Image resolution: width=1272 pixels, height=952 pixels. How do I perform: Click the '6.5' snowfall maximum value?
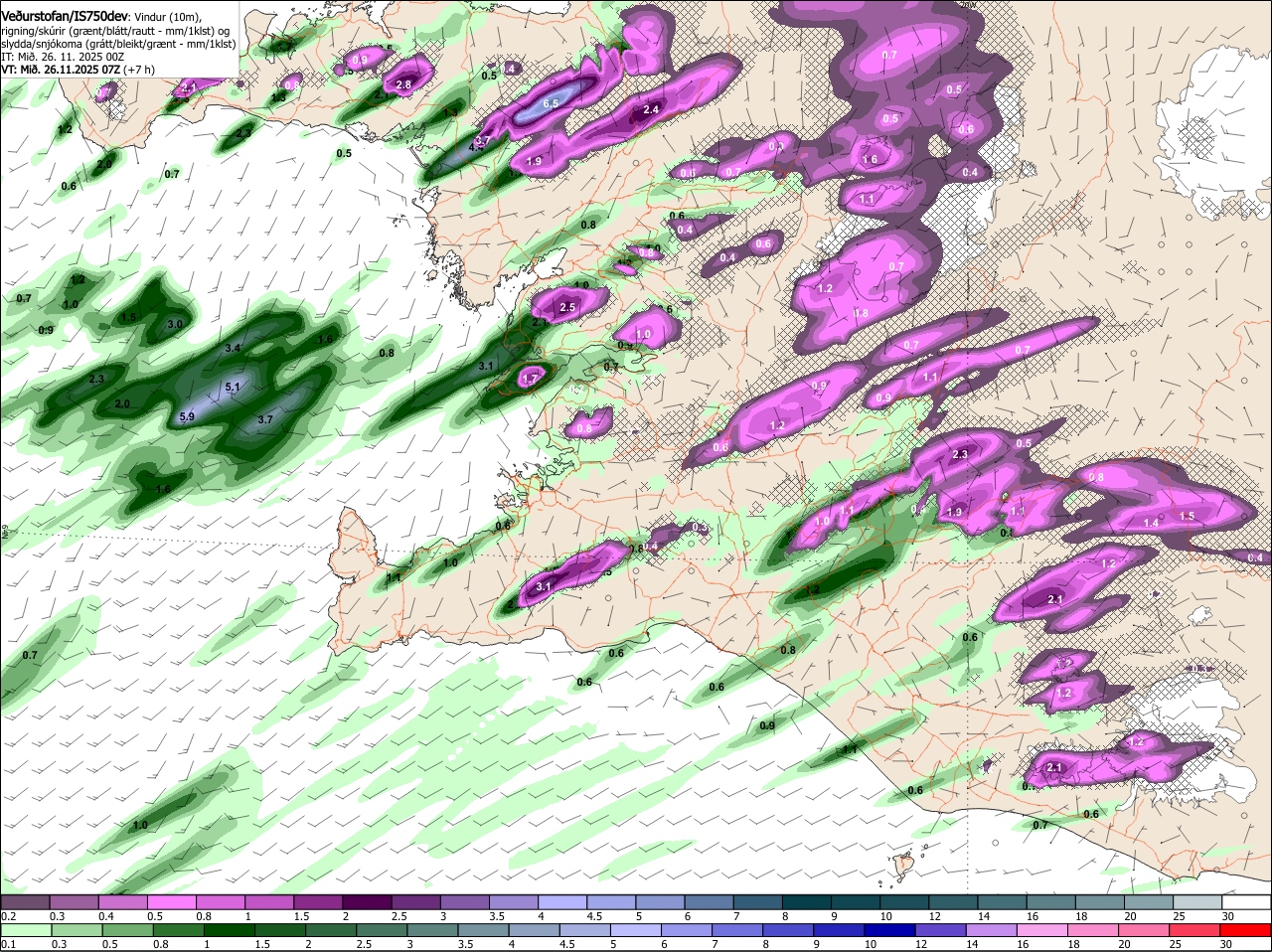point(550,103)
